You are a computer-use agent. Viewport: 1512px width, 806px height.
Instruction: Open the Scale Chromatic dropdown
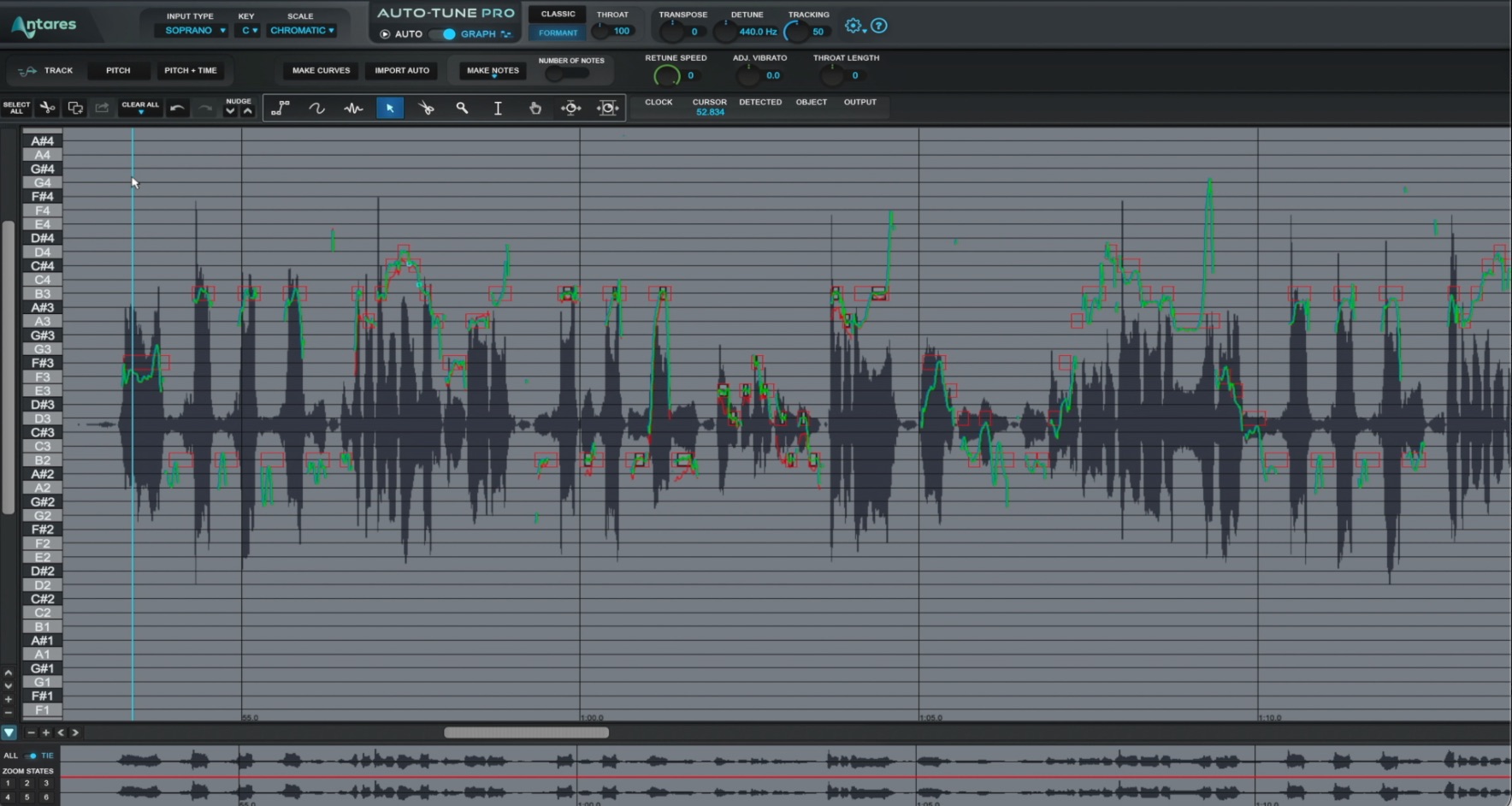tap(302, 30)
